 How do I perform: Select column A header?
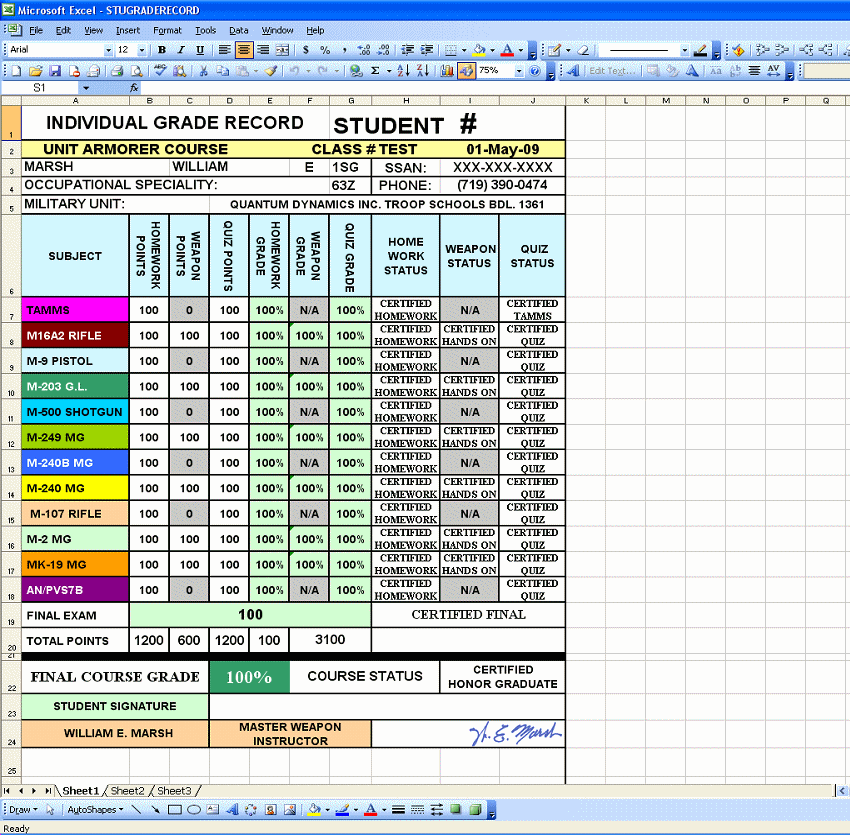[x=75, y=101]
